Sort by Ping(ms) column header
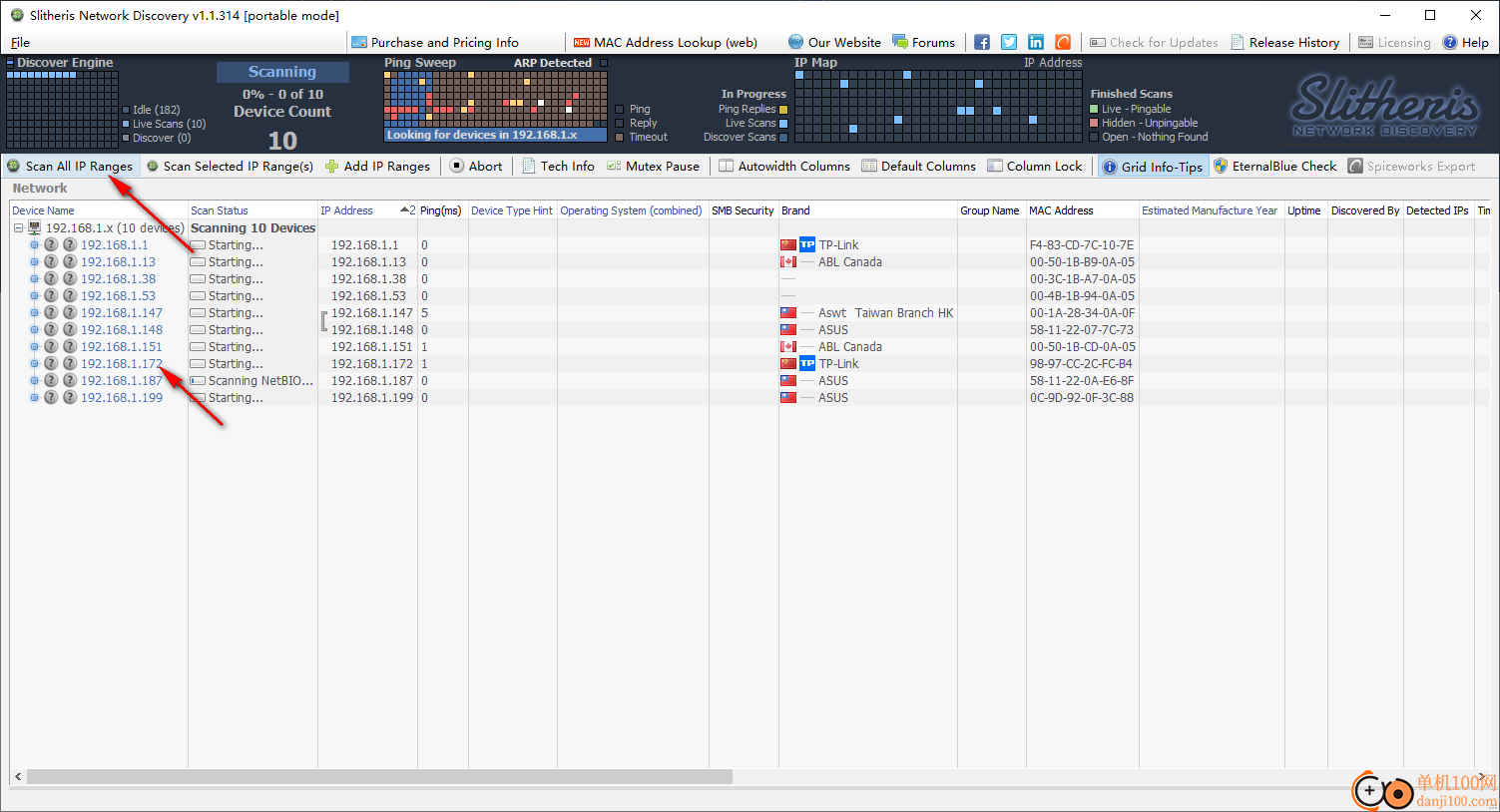 pos(442,210)
